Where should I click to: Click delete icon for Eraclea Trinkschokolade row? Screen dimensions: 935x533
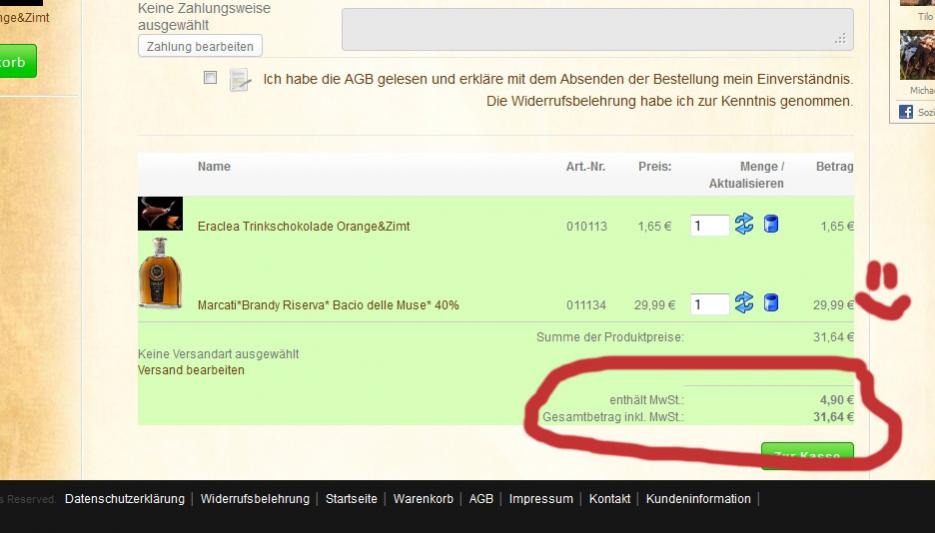click(771, 224)
